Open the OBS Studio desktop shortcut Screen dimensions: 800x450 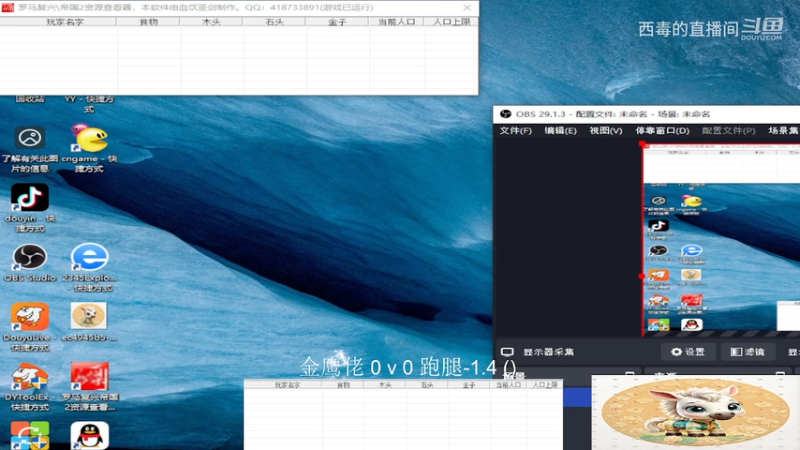point(30,263)
